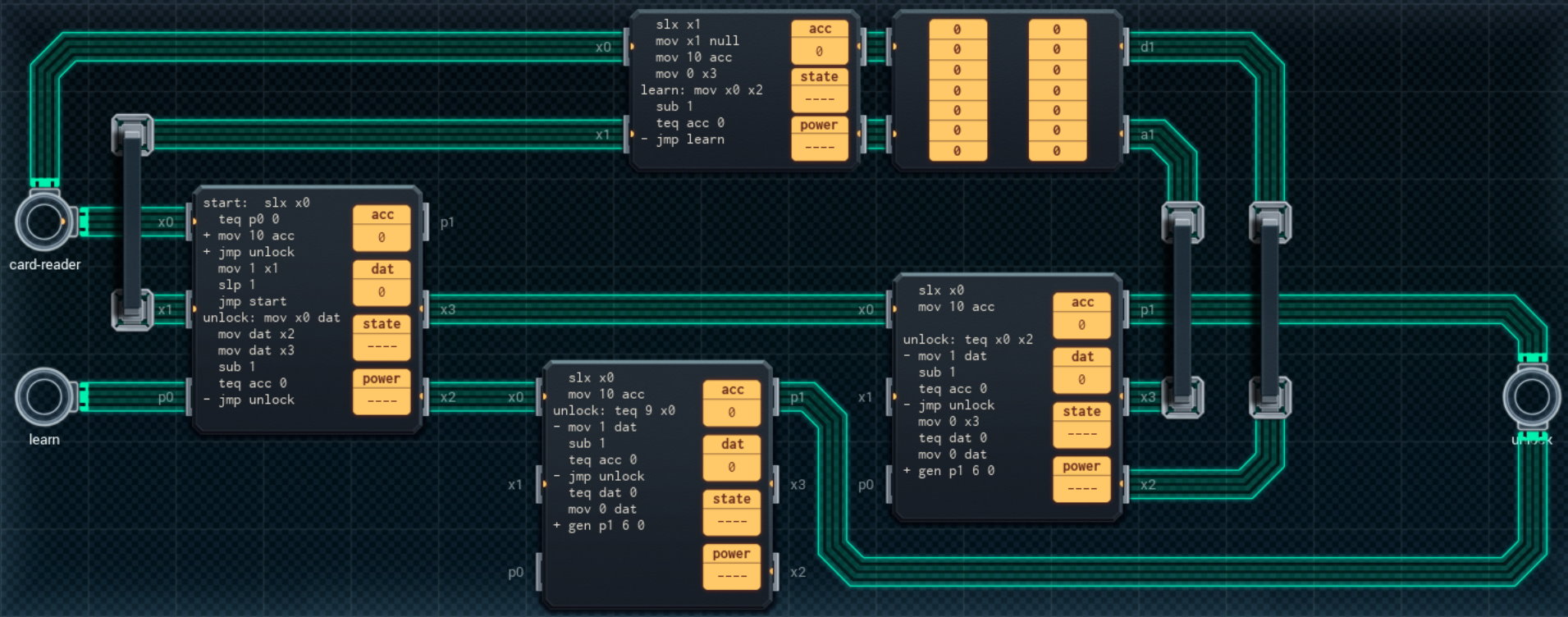Click the wire bridge on the a1 memory wire
The image size is (1568, 617).
pyautogui.click(x=1182, y=309)
